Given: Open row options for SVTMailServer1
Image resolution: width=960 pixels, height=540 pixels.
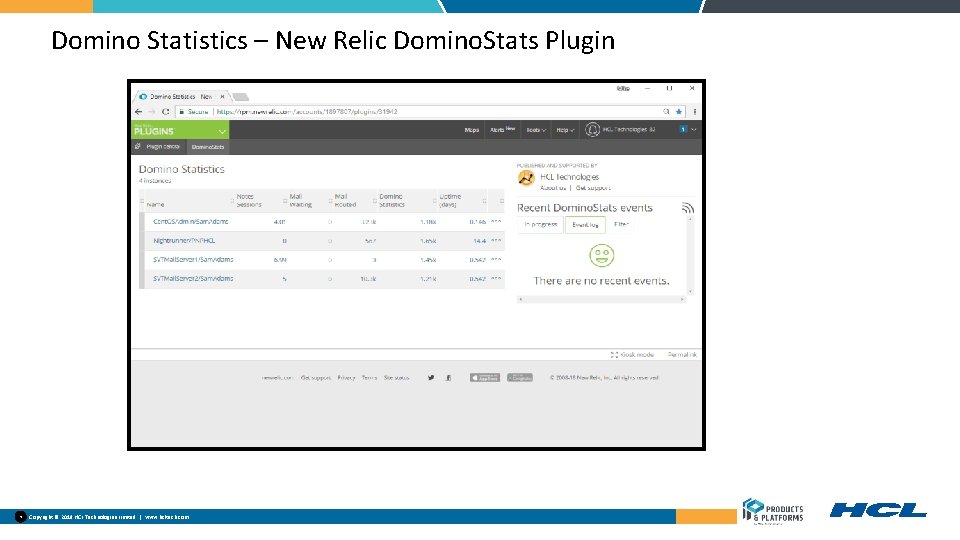Looking at the screenshot, I should (x=496, y=260).
